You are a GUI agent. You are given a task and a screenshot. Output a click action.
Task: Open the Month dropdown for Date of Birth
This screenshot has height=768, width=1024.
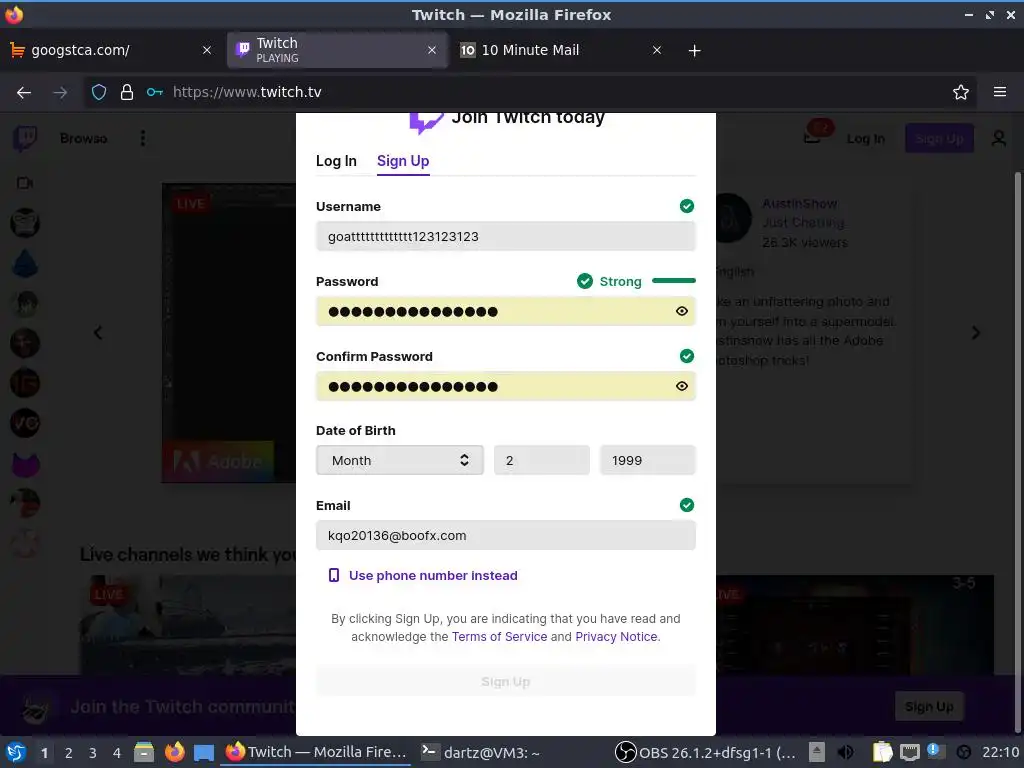point(400,460)
